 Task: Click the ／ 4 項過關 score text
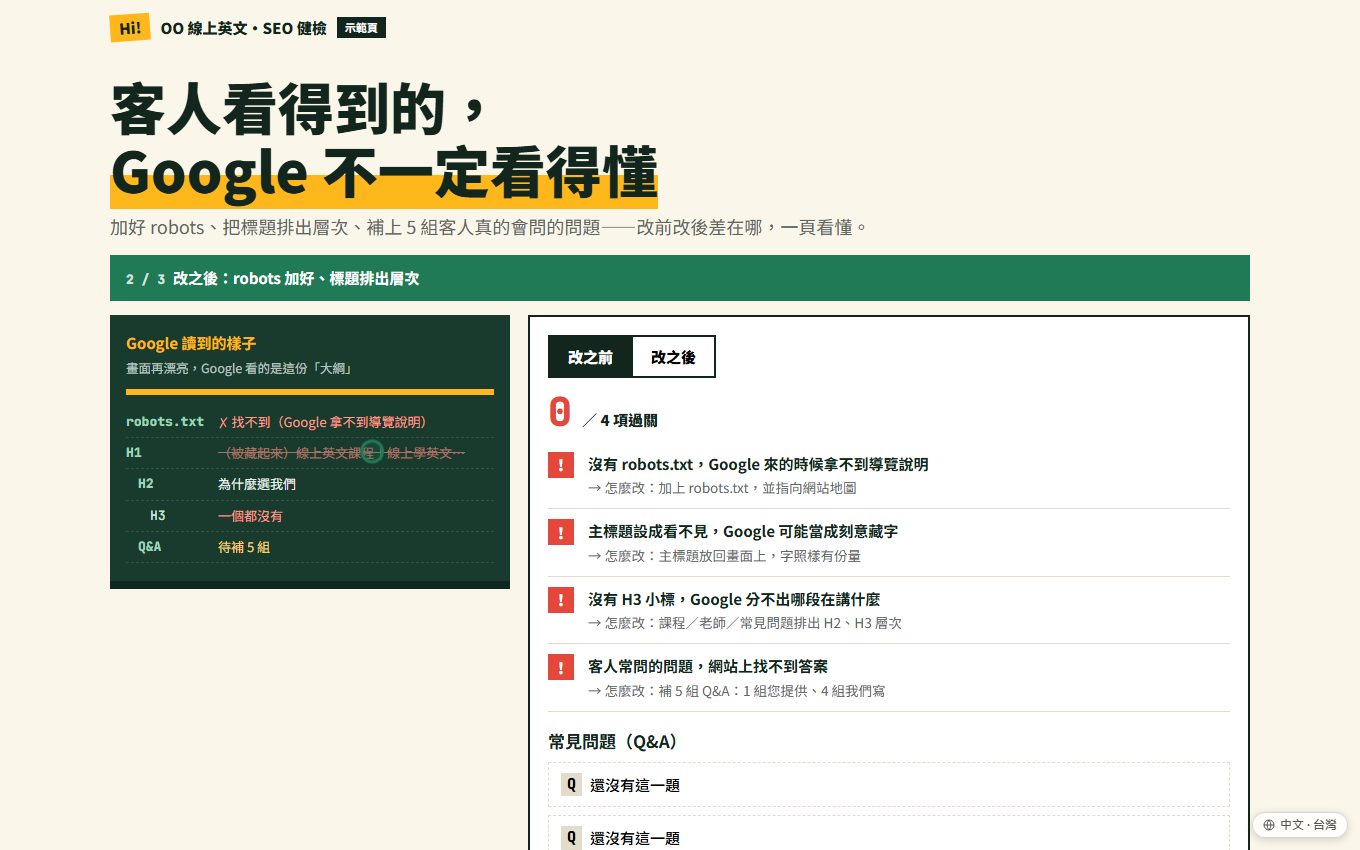[x=620, y=421]
